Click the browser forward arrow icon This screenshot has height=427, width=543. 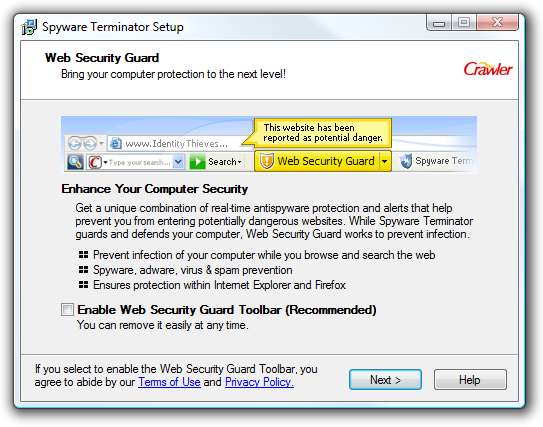tap(90, 143)
